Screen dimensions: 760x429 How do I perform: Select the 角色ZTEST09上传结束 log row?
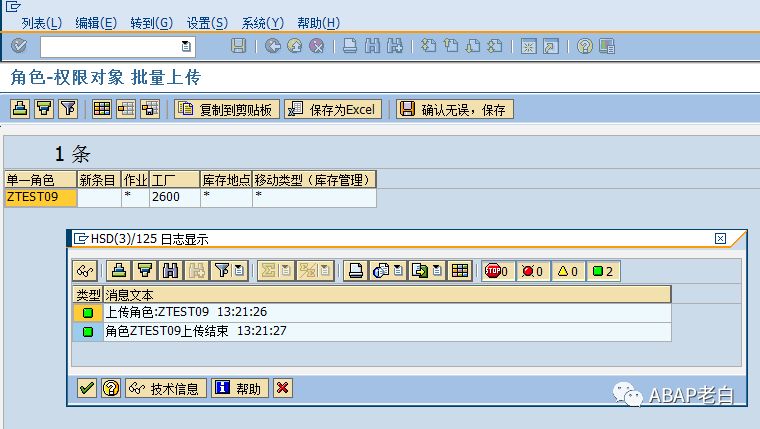point(372,332)
